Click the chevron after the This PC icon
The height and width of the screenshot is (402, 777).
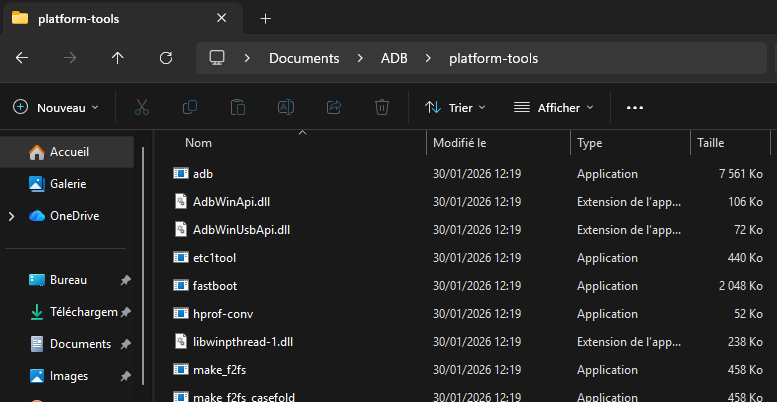247,58
